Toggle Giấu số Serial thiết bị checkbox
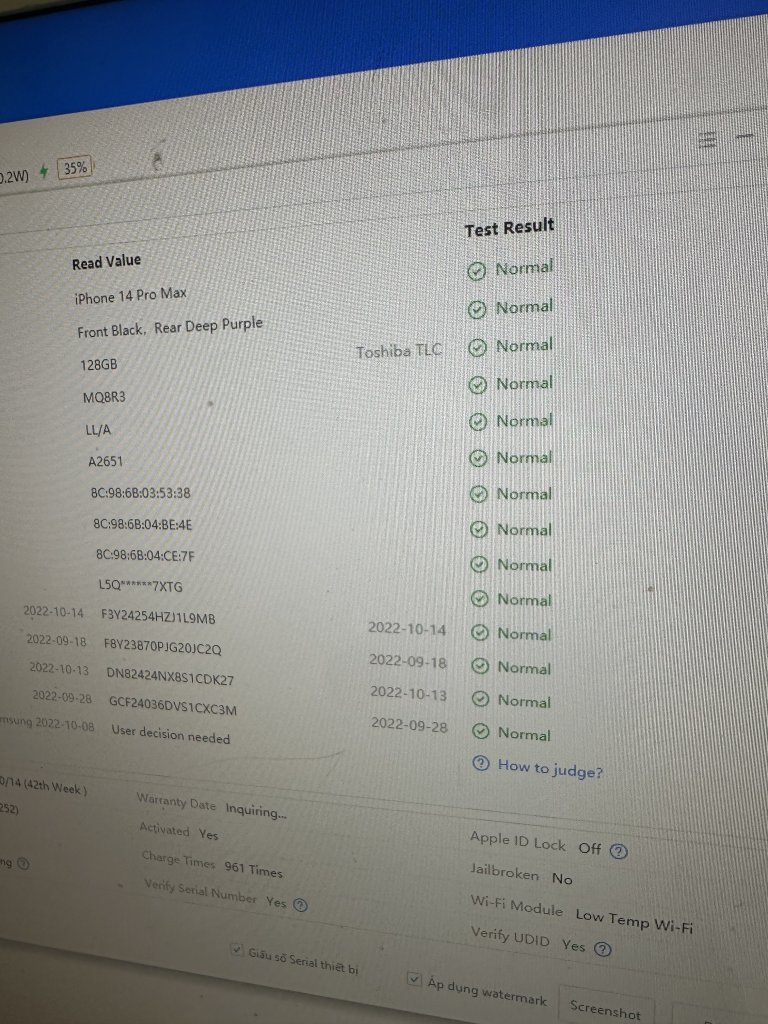 pos(238,950)
